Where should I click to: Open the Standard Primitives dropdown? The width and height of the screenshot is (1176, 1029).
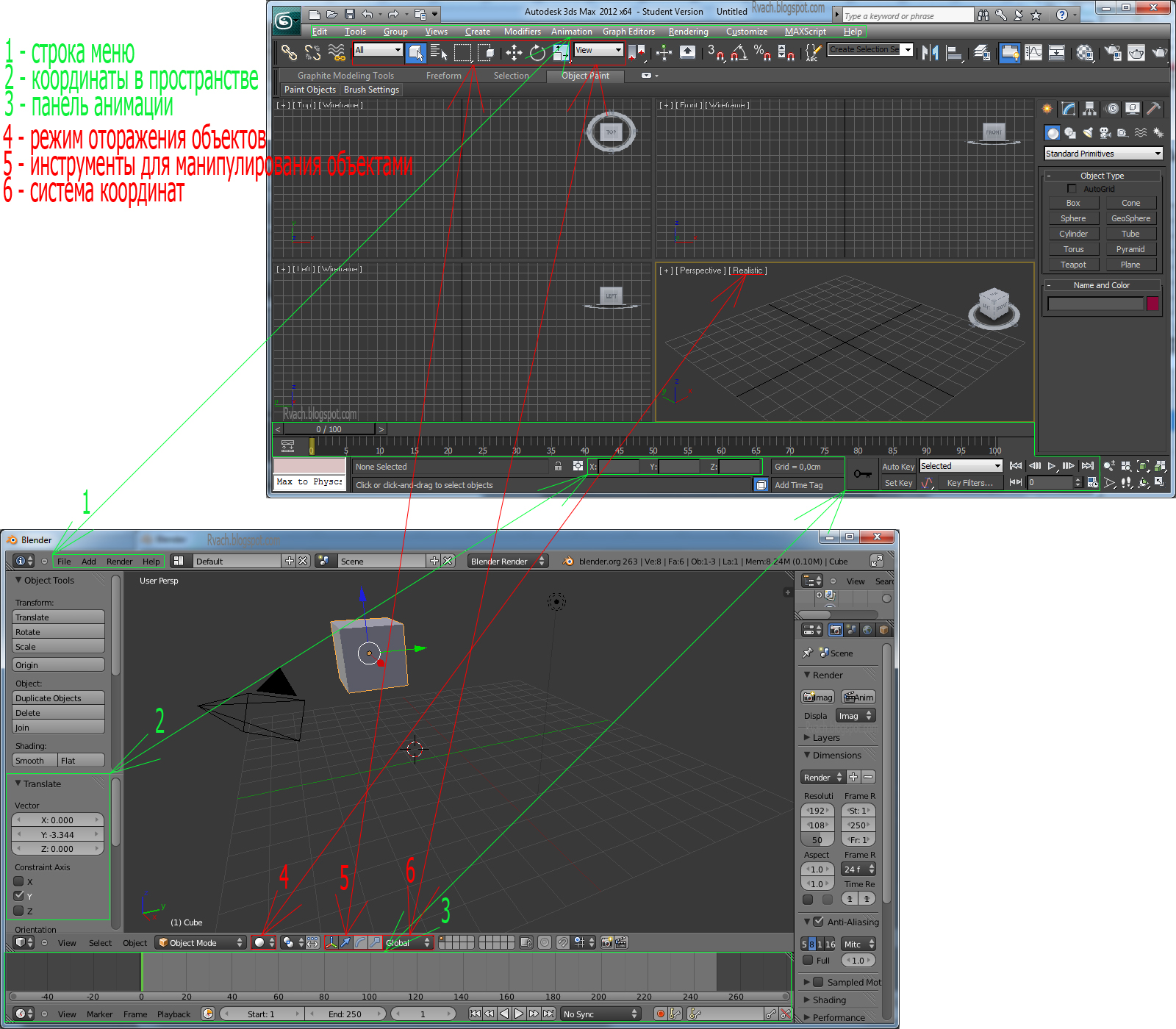click(1102, 153)
